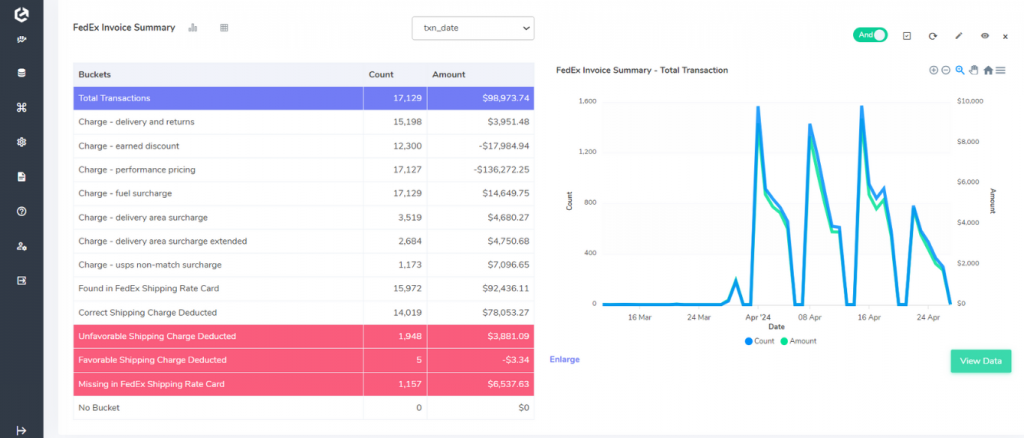Click the logout box-arrow icon in sidebar
This screenshot has height=438, width=1024.
click(x=22, y=280)
